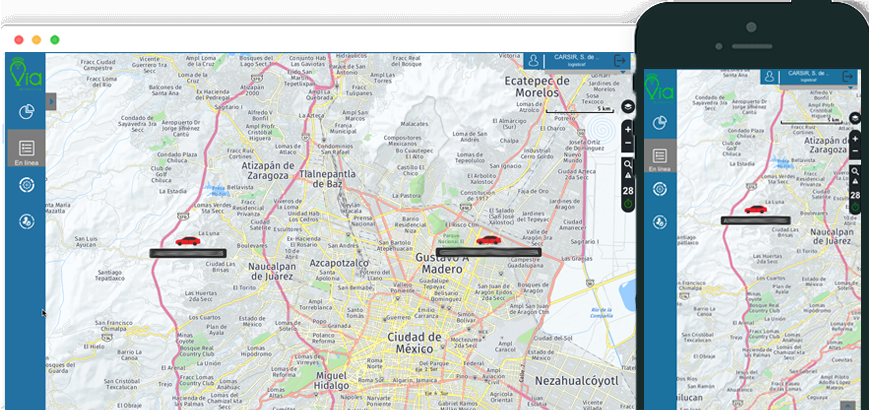Open the user location icon in desktop sidebar
Screen dimensions: 870x410
26,221
